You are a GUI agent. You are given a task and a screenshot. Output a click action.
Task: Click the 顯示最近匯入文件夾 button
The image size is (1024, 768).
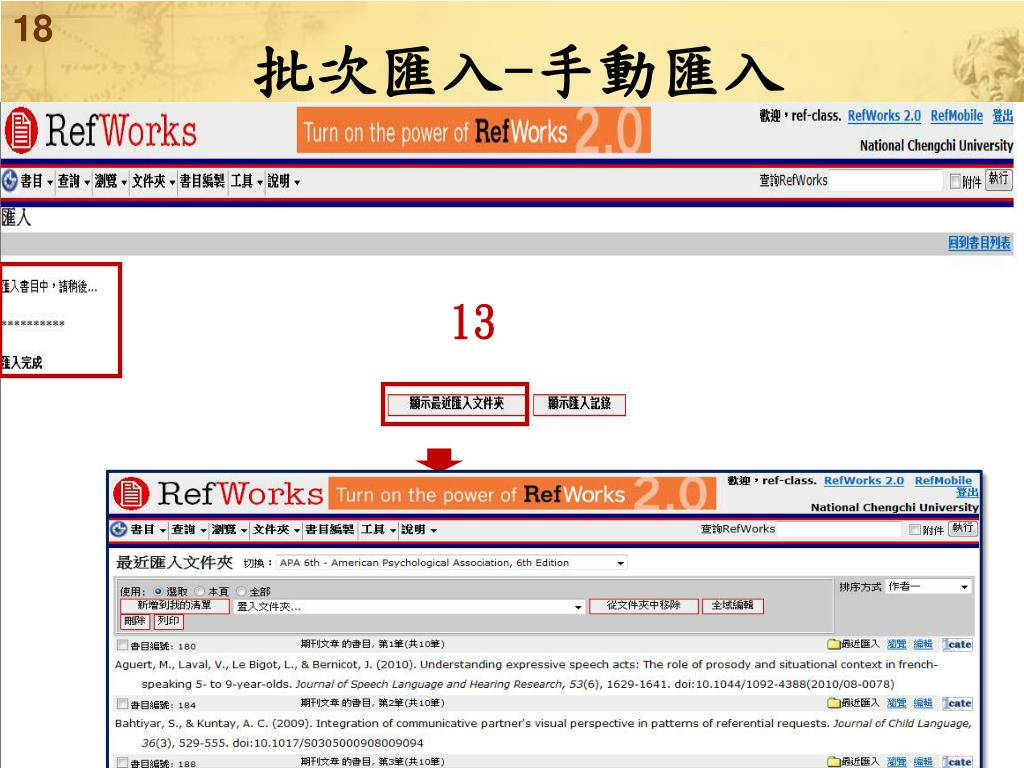456,404
